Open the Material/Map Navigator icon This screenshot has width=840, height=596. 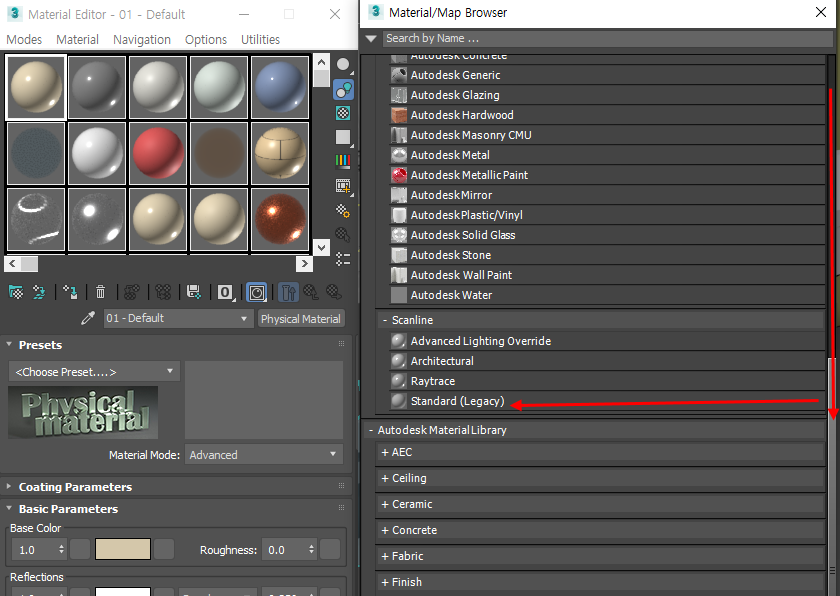click(x=343, y=259)
